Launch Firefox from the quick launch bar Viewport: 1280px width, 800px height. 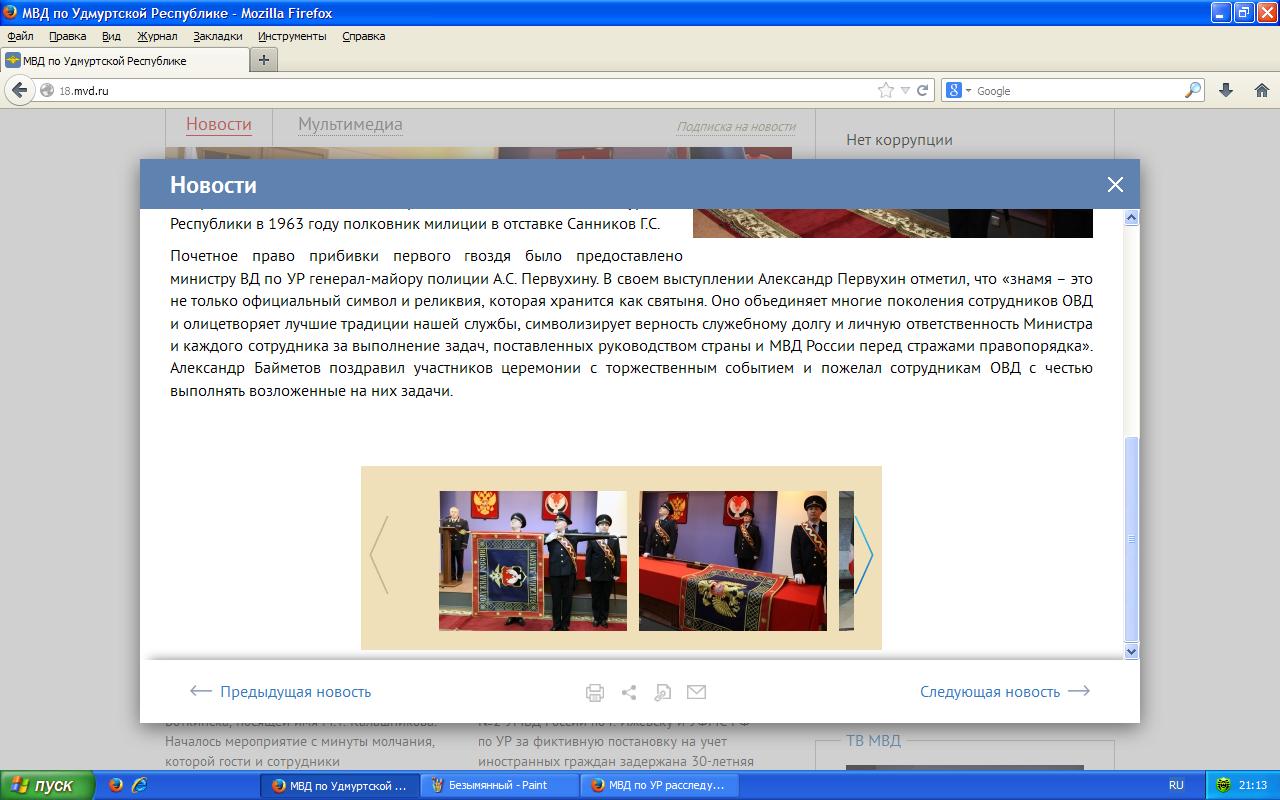click(116, 785)
